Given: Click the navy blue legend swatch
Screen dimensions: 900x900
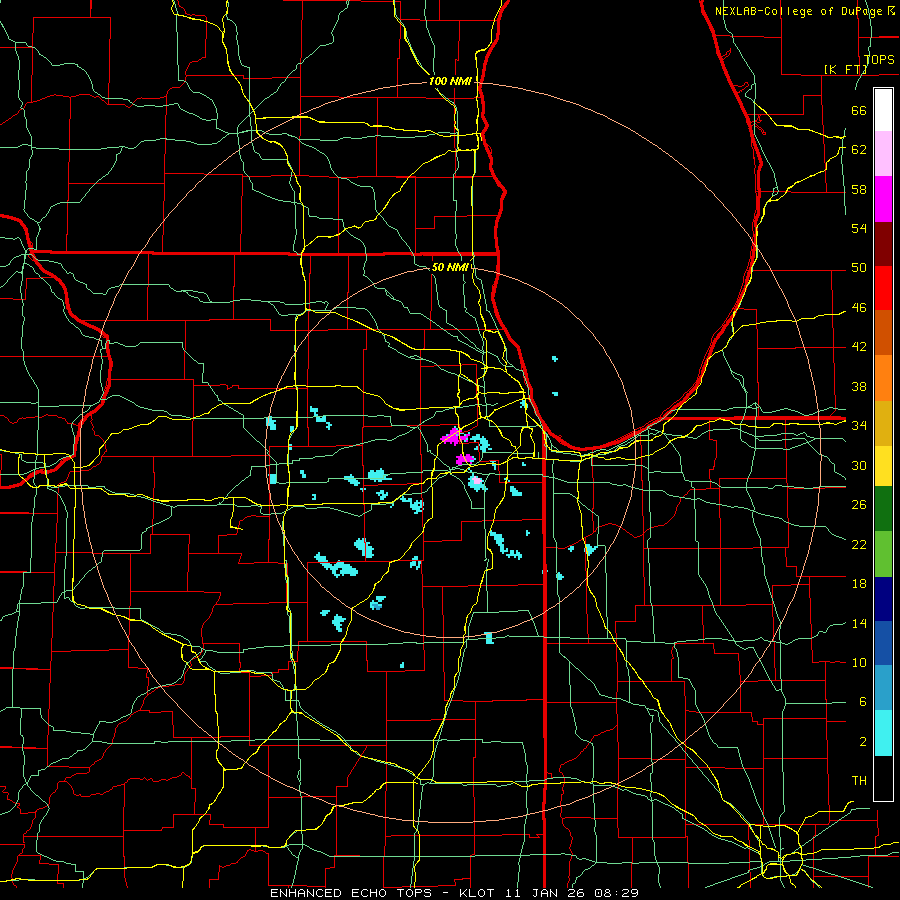Looking at the screenshot, I should click(x=883, y=599).
